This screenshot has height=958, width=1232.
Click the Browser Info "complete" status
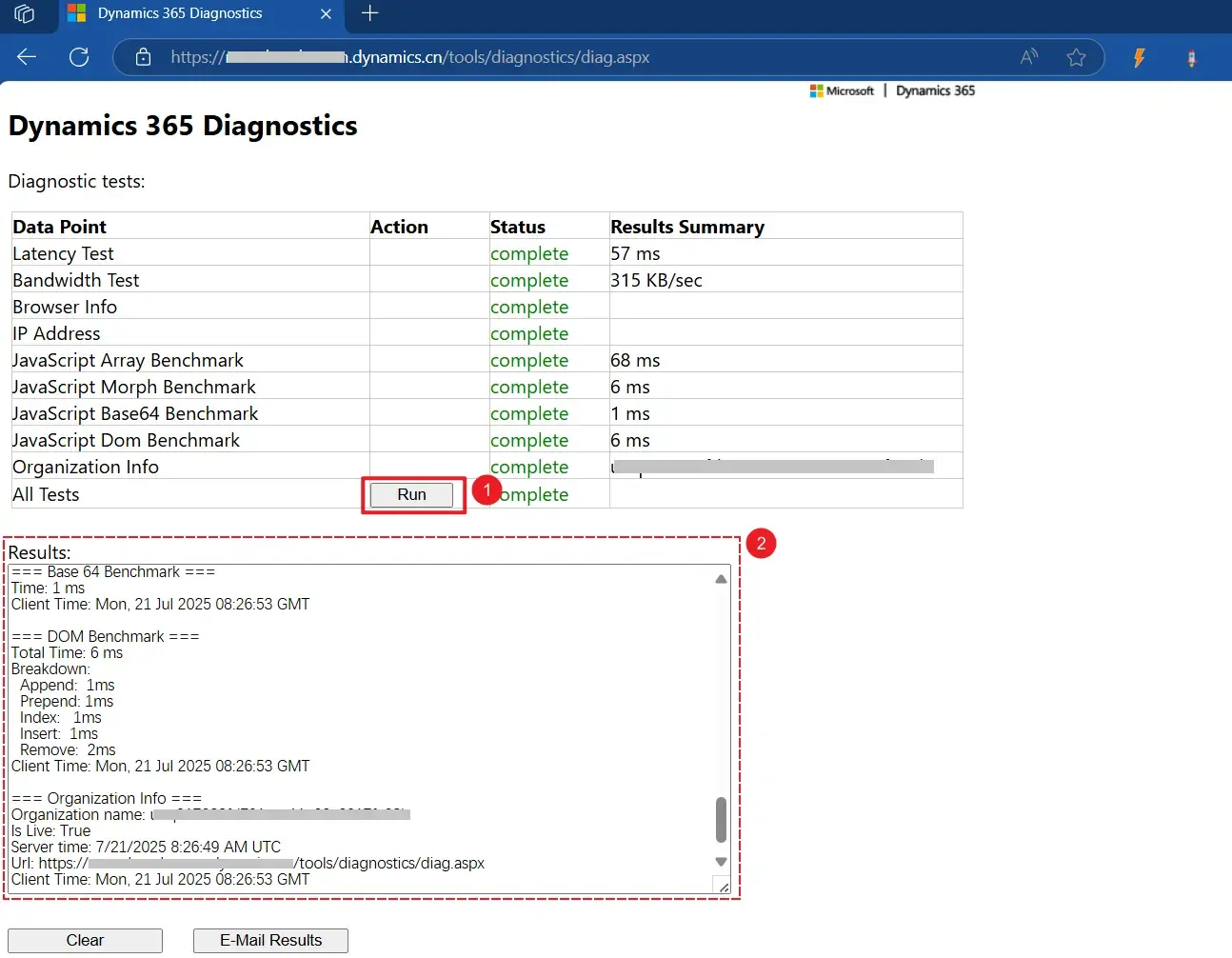click(x=529, y=307)
